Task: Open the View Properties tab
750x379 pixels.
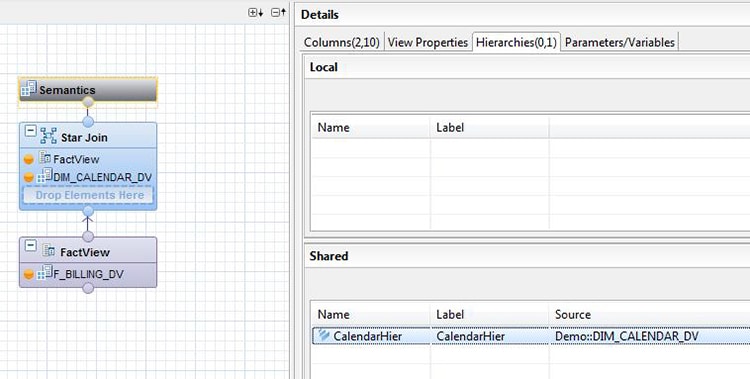Action: click(x=428, y=43)
